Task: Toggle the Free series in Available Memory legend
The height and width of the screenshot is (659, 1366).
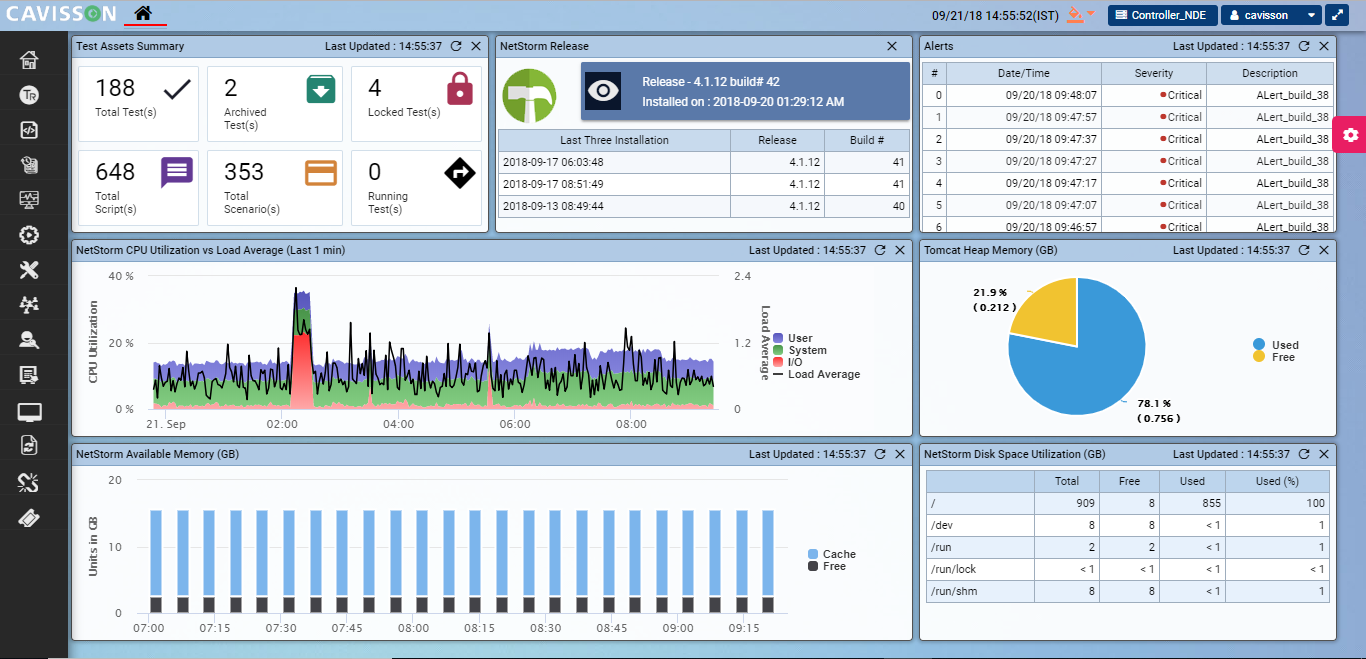Action: 827,566
